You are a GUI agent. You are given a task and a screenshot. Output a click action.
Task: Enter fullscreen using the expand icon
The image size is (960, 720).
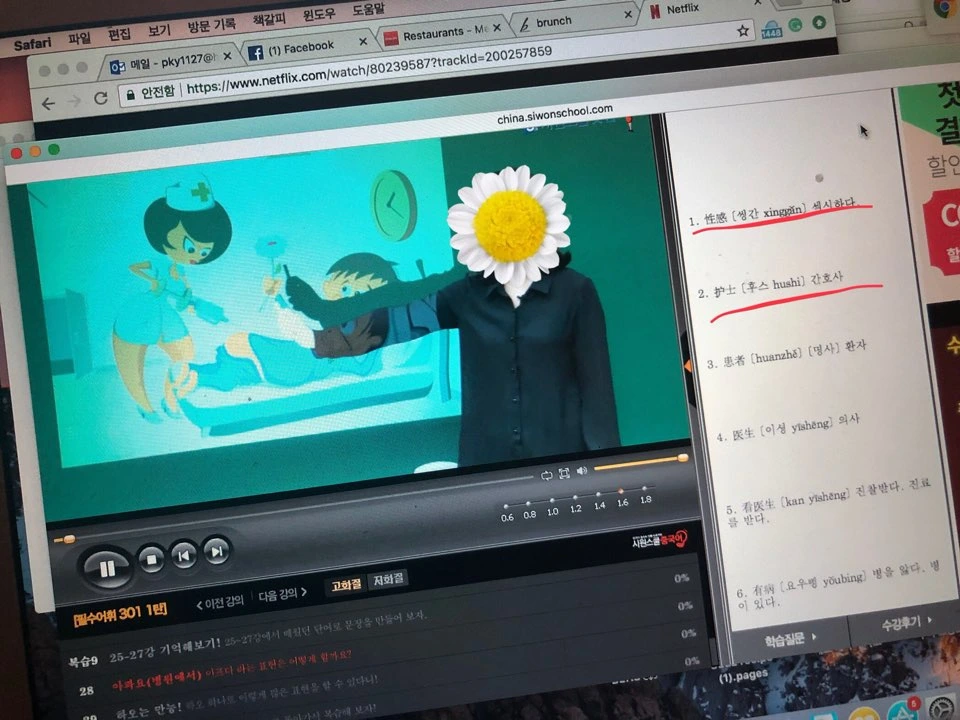564,473
